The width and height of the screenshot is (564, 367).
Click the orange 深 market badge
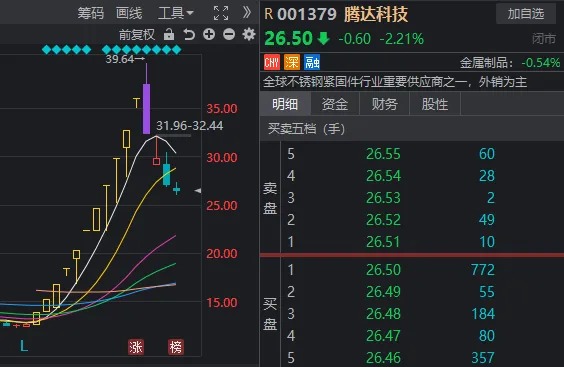(x=292, y=63)
